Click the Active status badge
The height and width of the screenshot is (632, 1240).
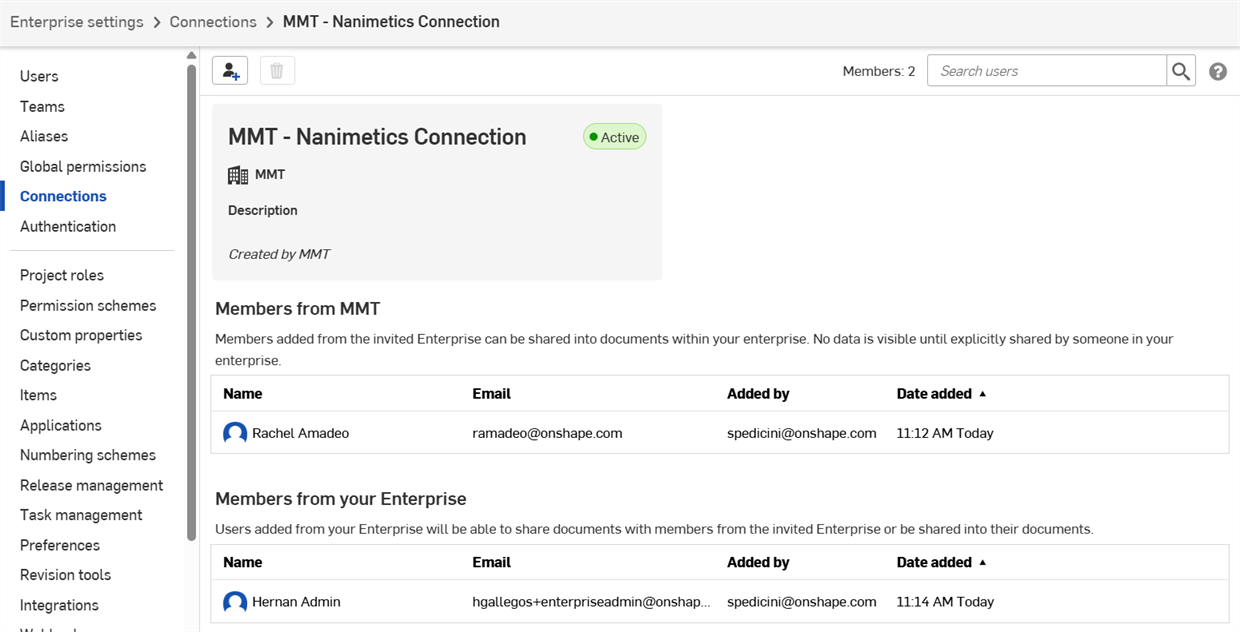tap(615, 137)
